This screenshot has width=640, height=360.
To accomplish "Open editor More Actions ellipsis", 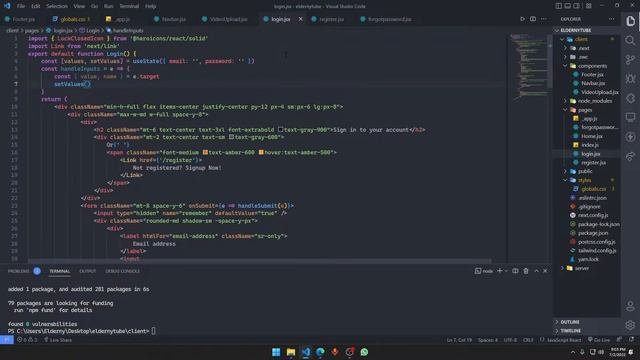I will tap(543, 19).
